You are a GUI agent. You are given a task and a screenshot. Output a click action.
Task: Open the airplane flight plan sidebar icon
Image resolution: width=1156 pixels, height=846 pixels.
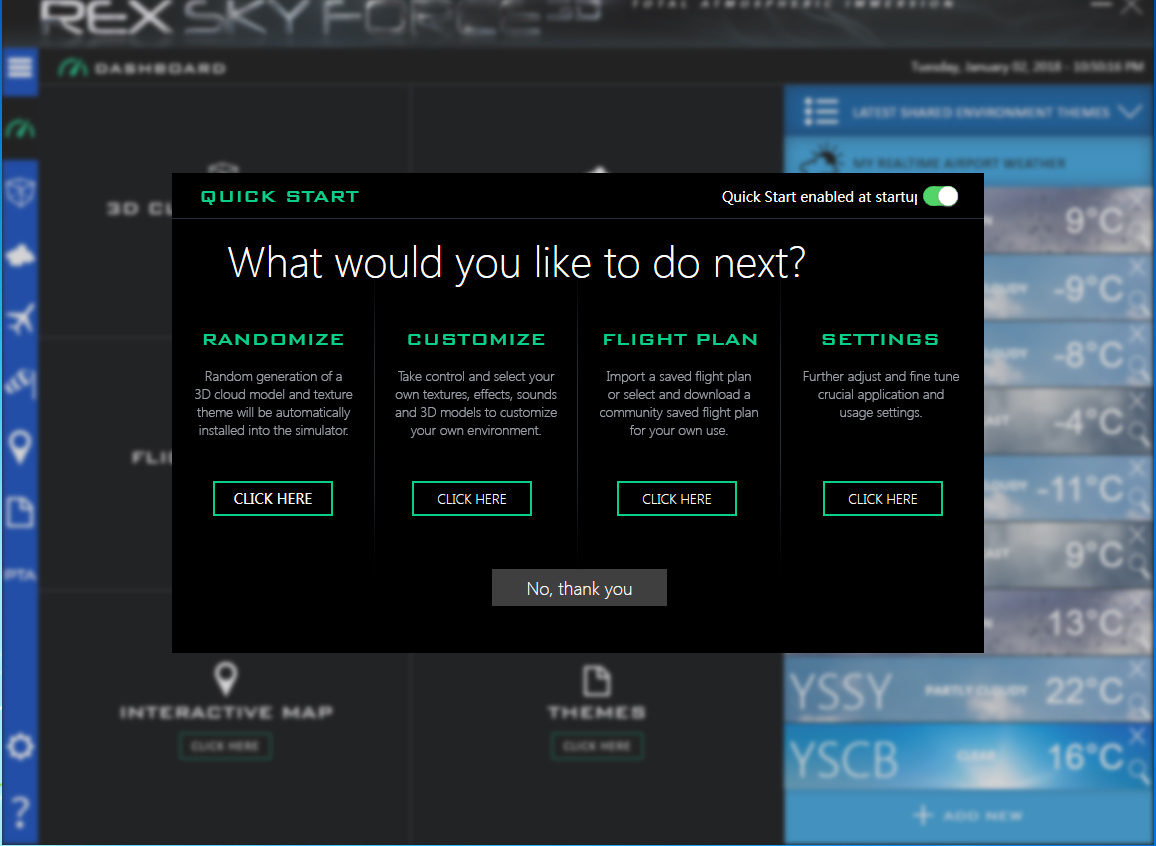(x=20, y=320)
